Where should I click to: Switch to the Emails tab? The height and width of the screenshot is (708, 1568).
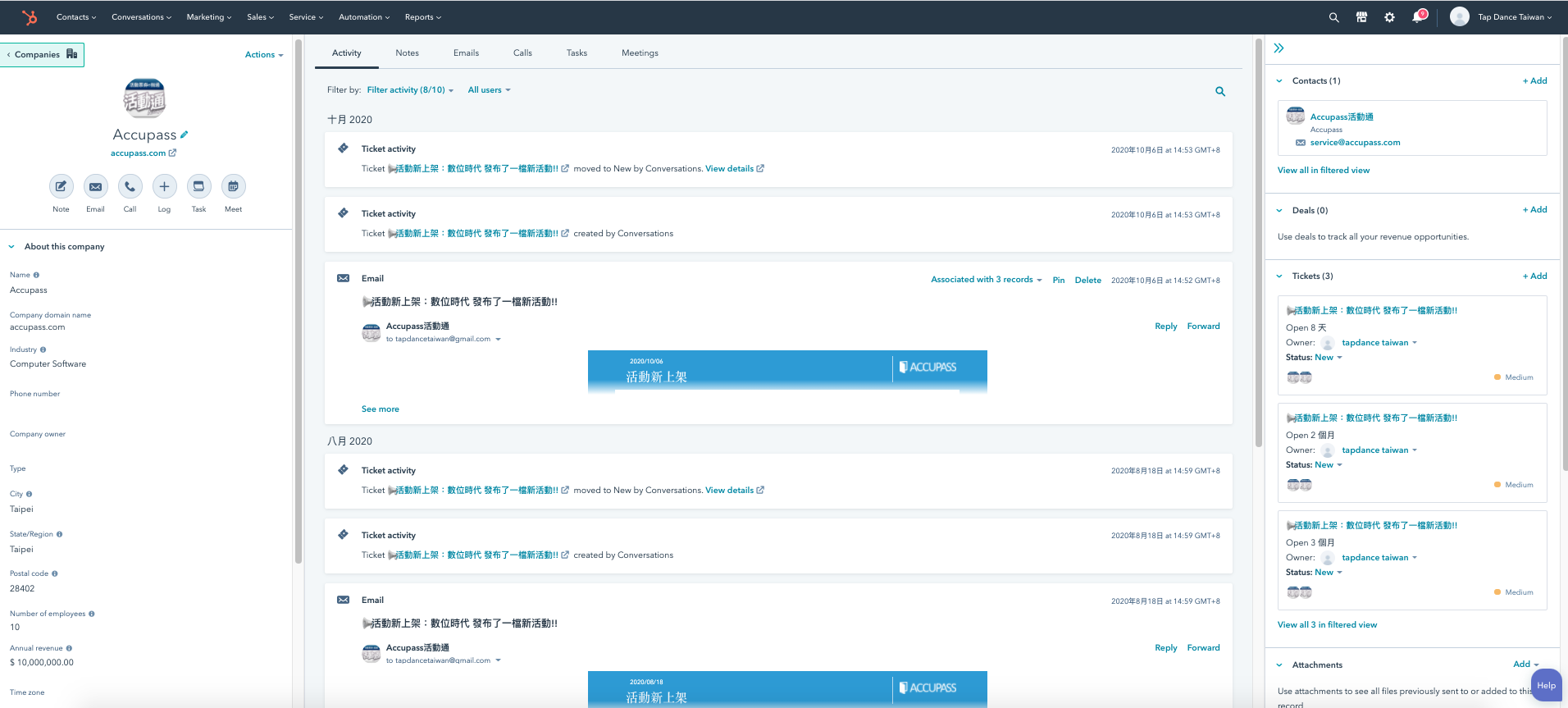click(466, 53)
